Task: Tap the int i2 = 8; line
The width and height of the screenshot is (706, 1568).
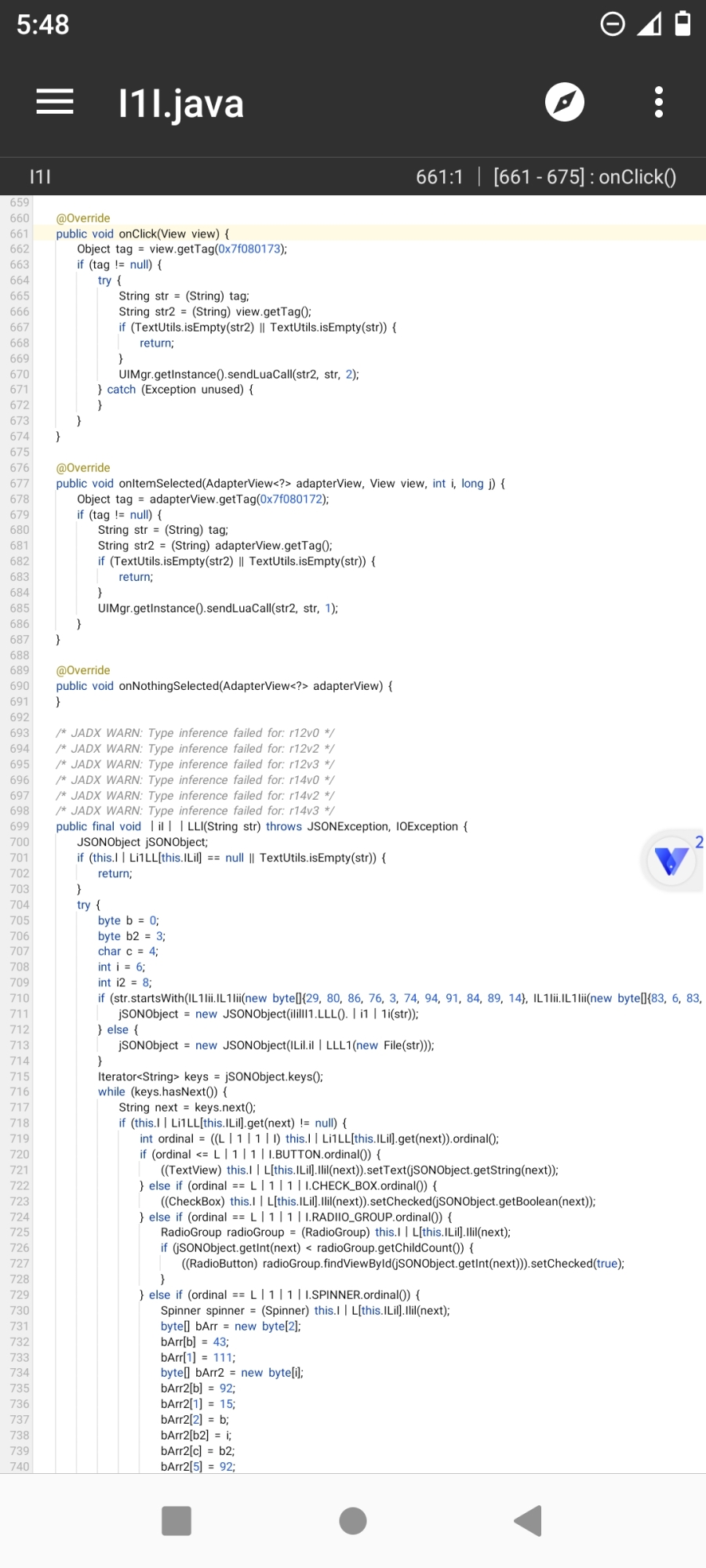Action: tap(125, 982)
